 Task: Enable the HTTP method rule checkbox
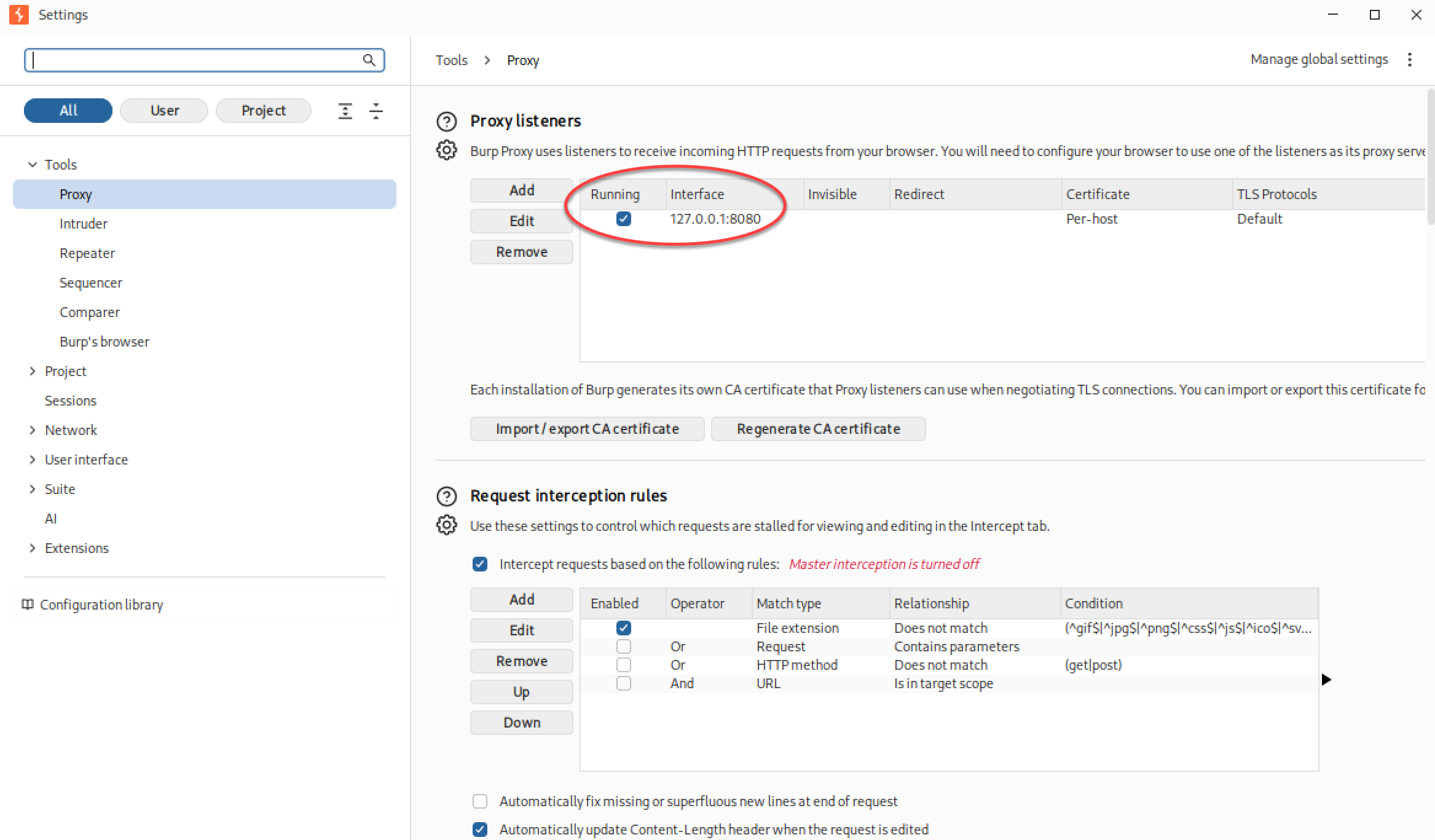click(624, 665)
